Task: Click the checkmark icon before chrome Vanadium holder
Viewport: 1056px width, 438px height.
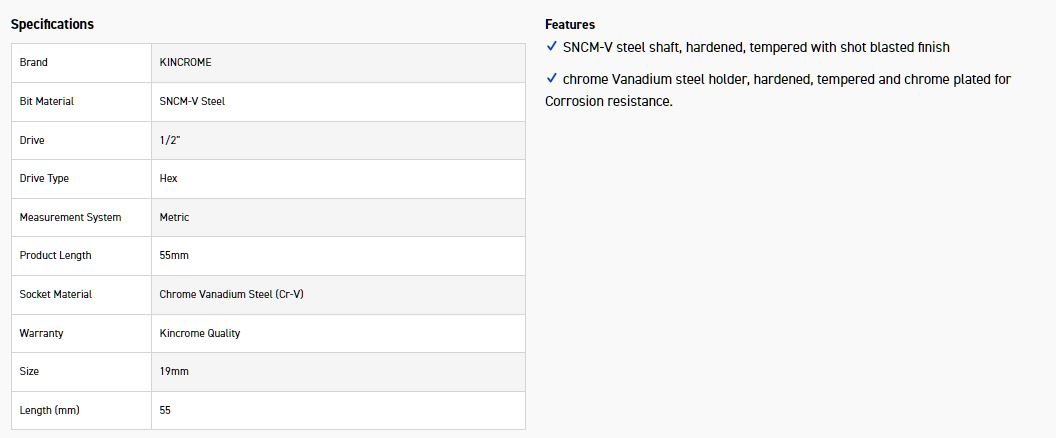Action: click(x=552, y=79)
